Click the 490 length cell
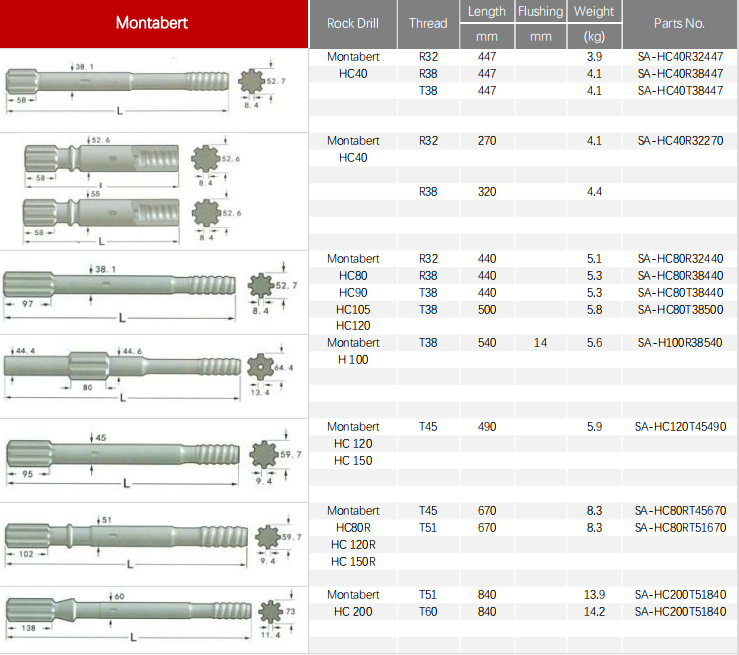The height and width of the screenshot is (655, 739). pyautogui.click(x=487, y=427)
